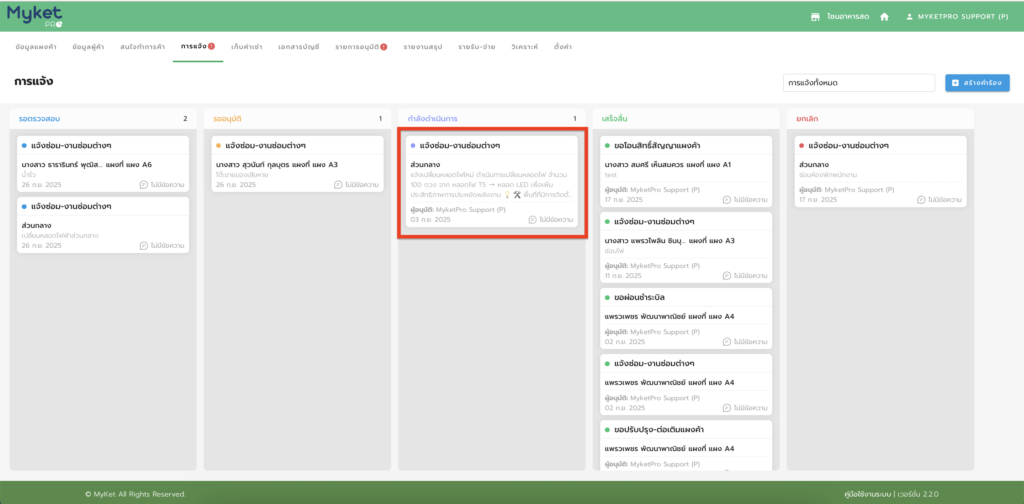This screenshot has width=1024, height=504.
Task: Open the การแจ้งทั้งหมด filter dropdown
Action: click(858, 82)
